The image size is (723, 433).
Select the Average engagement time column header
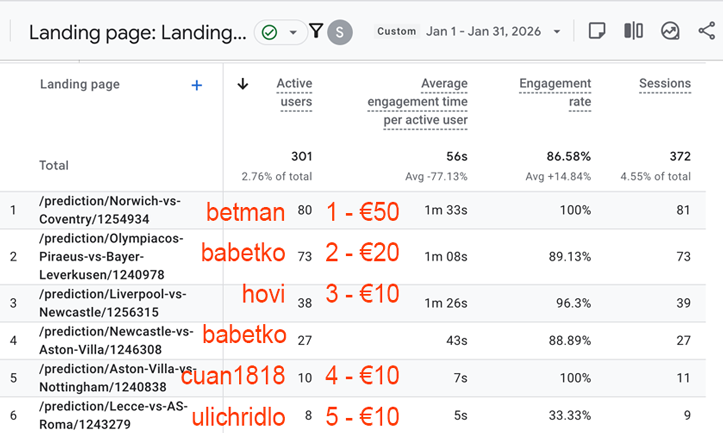coord(417,102)
